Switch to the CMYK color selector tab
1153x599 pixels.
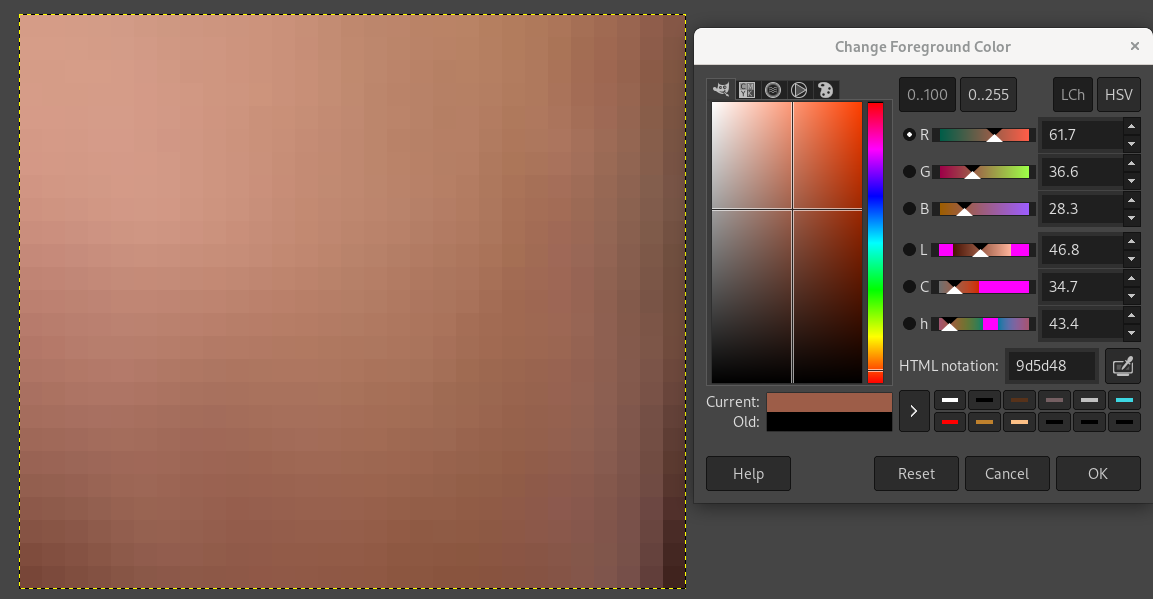pos(747,90)
